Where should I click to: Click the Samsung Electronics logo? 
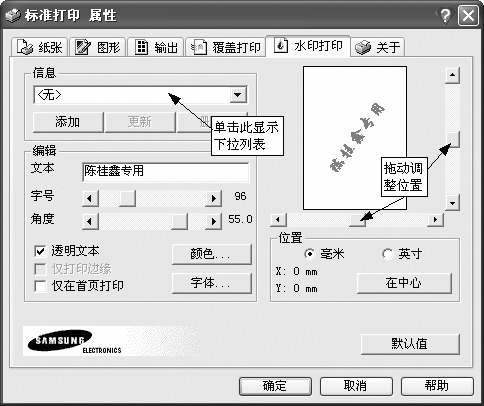(x=75, y=341)
